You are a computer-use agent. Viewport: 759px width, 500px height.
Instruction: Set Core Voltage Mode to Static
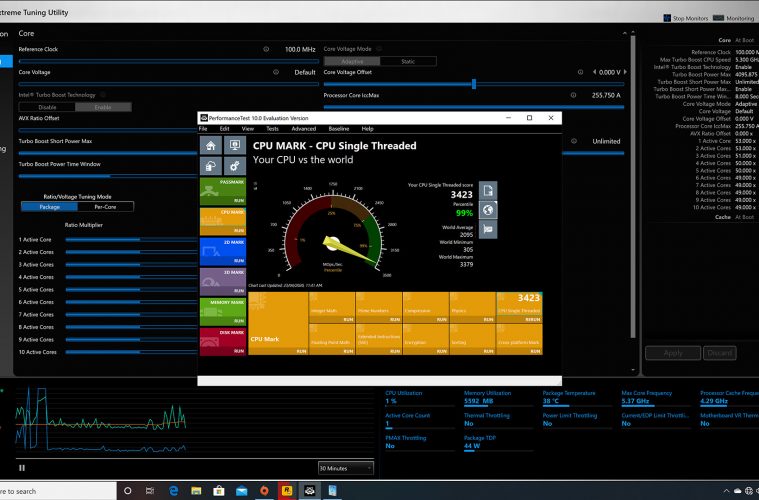click(x=408, y=61)
